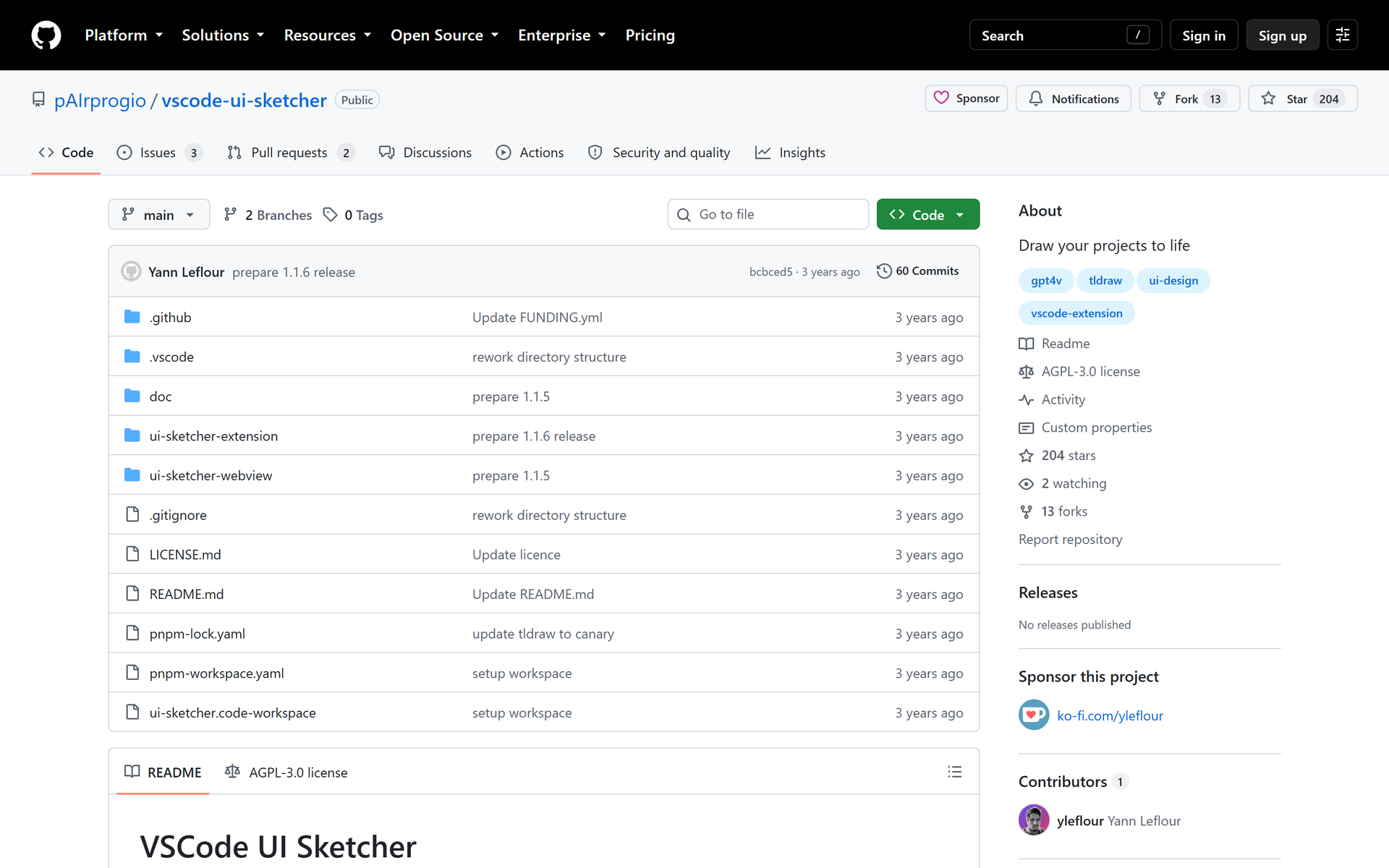Open Security and quality tab

point(659,153)
